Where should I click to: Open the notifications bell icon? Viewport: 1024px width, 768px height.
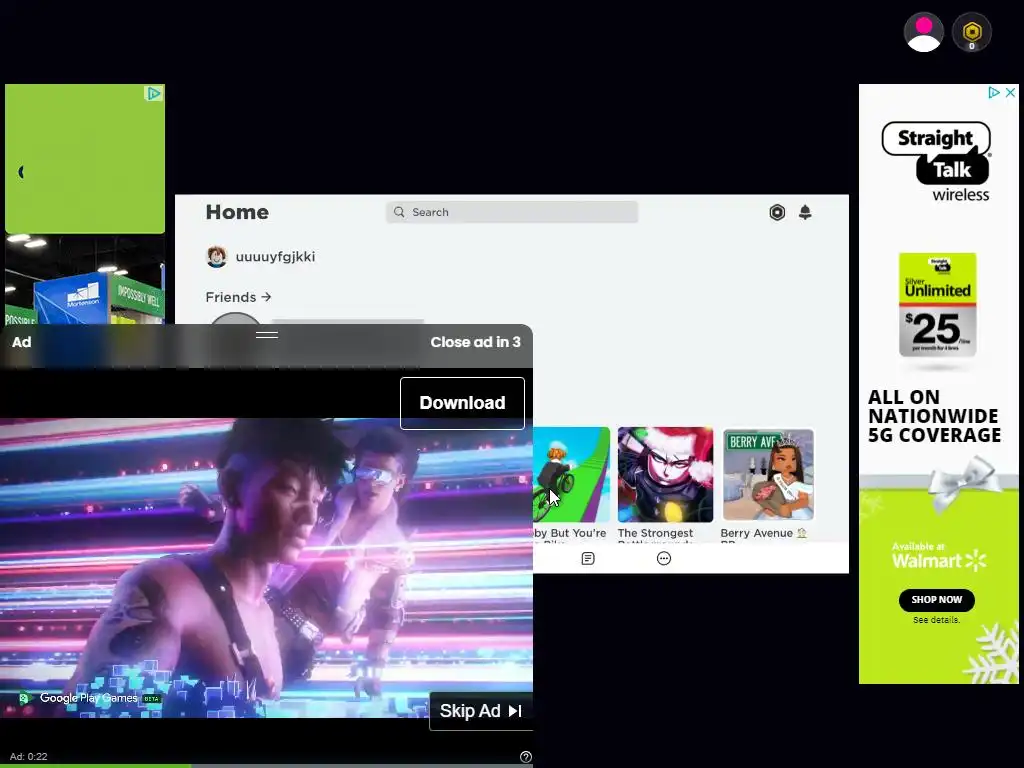[805, 212]
